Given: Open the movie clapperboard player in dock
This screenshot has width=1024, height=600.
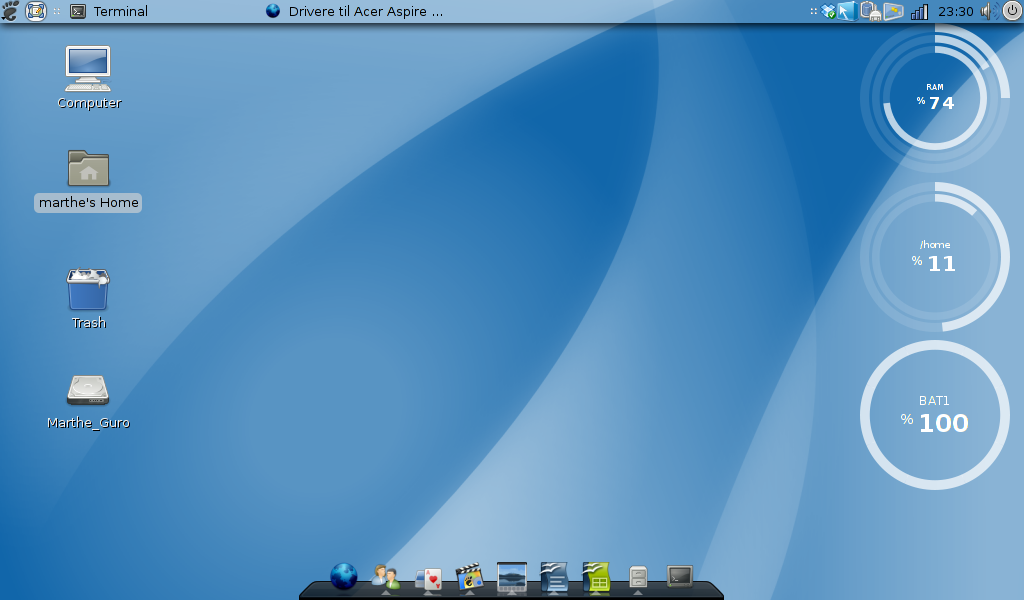Looking at the screenshot, I should [470, 576].
